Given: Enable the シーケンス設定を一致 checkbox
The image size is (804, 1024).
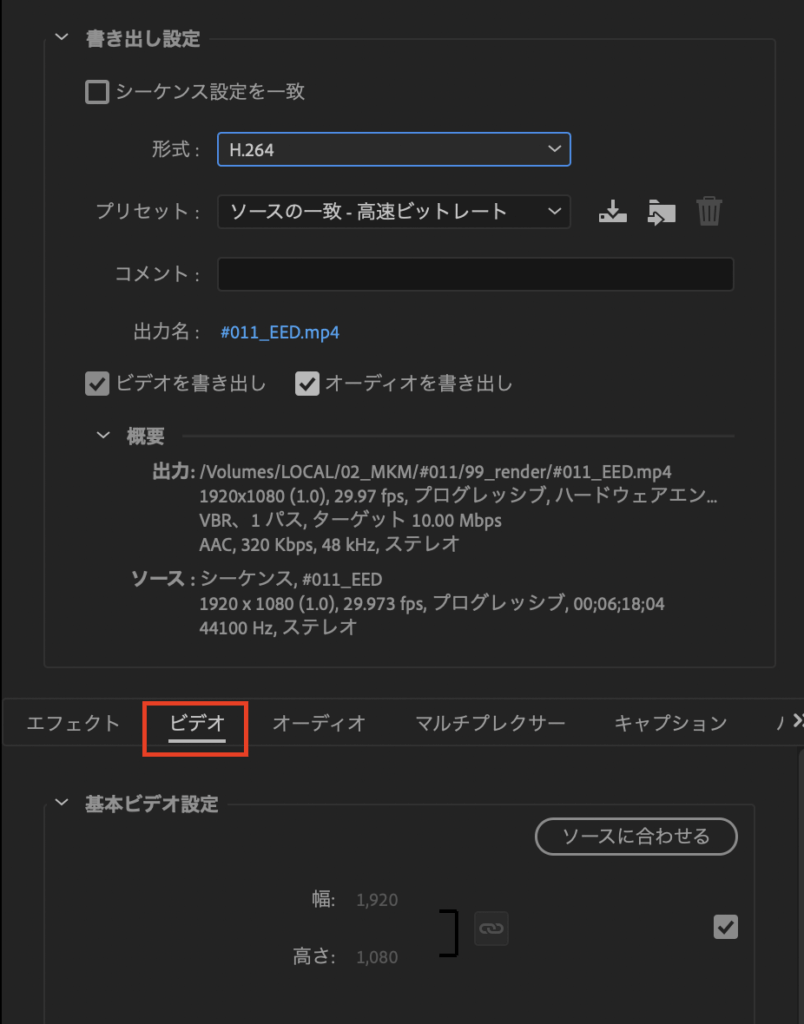Looking at the screenshot, I should tap(97, 91).
